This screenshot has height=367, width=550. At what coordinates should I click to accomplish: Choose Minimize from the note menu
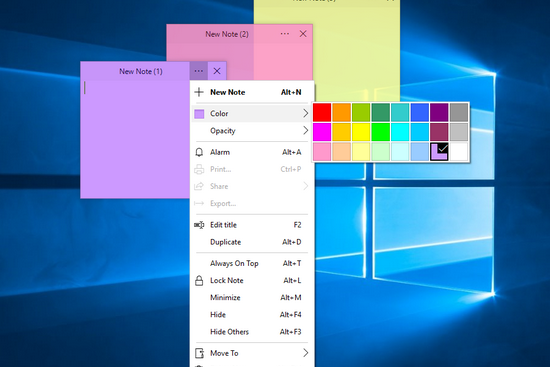click(x=251, y=298)
